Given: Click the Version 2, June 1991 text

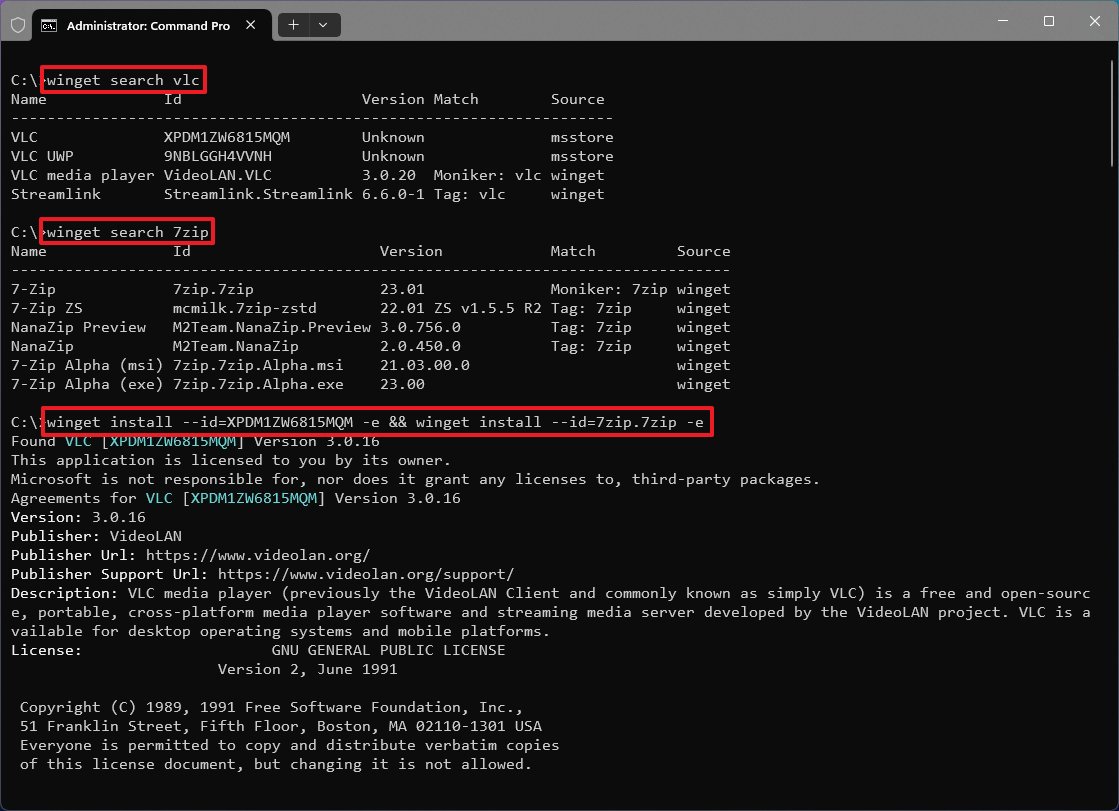Looking at the screenshot, I should coord(308,669).
